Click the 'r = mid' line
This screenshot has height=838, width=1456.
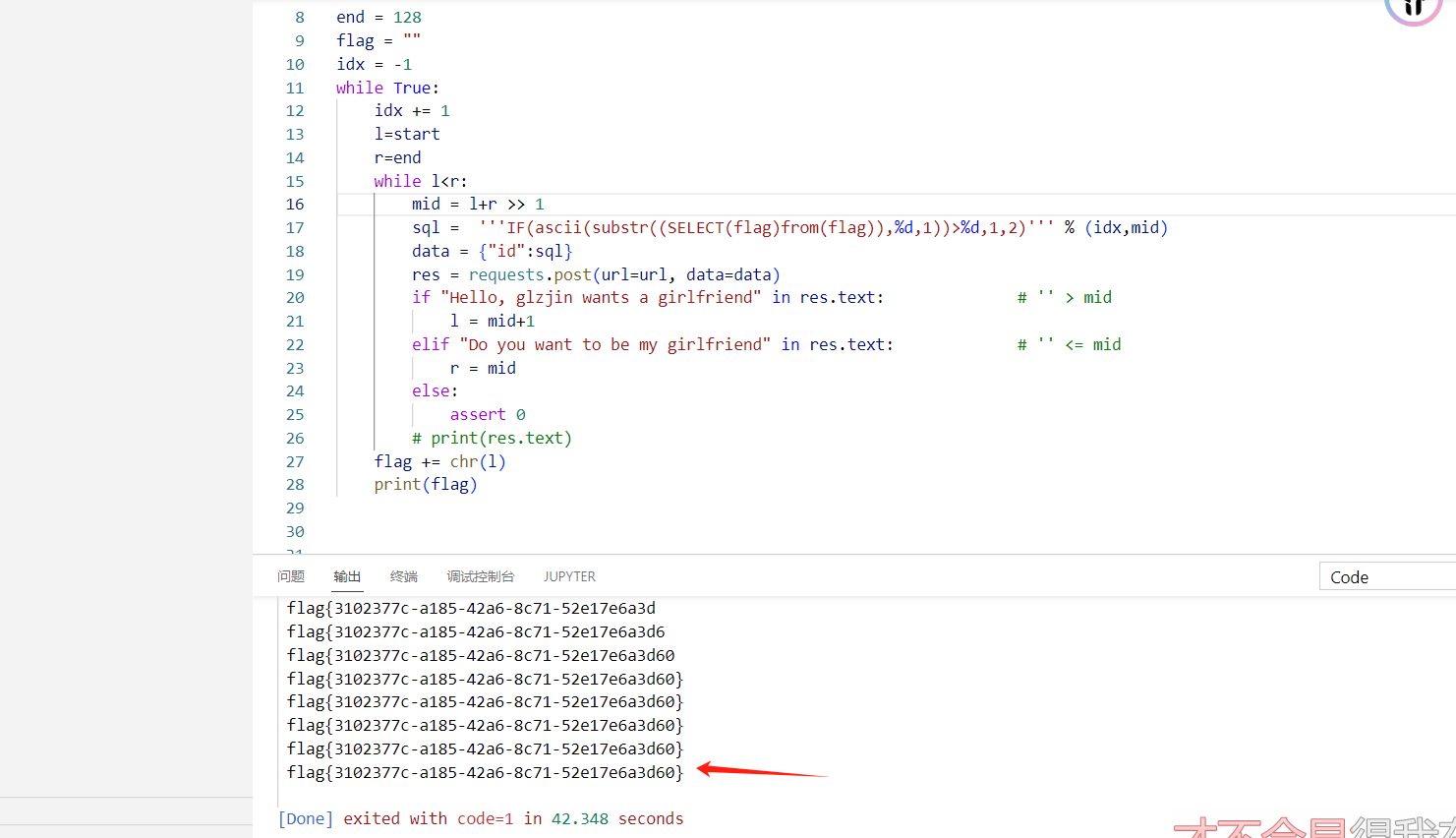click(x=483, y=369)
